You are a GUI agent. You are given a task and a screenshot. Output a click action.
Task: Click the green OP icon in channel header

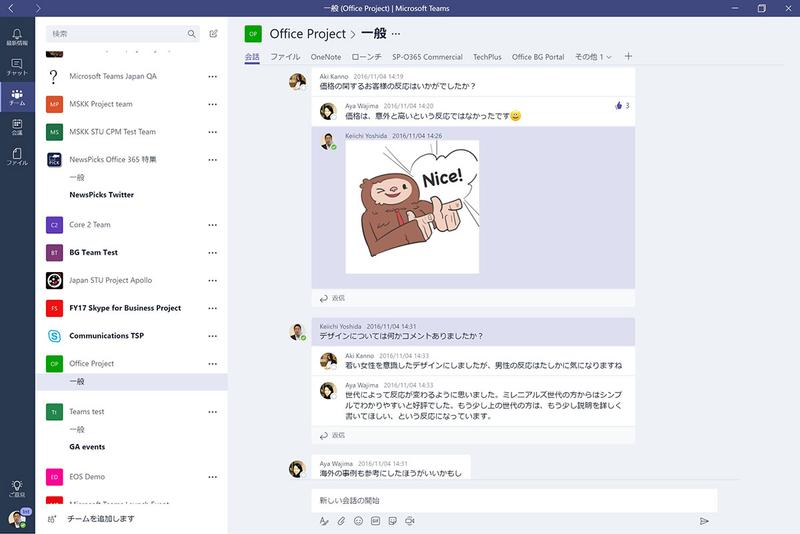[x=253, y=34]
